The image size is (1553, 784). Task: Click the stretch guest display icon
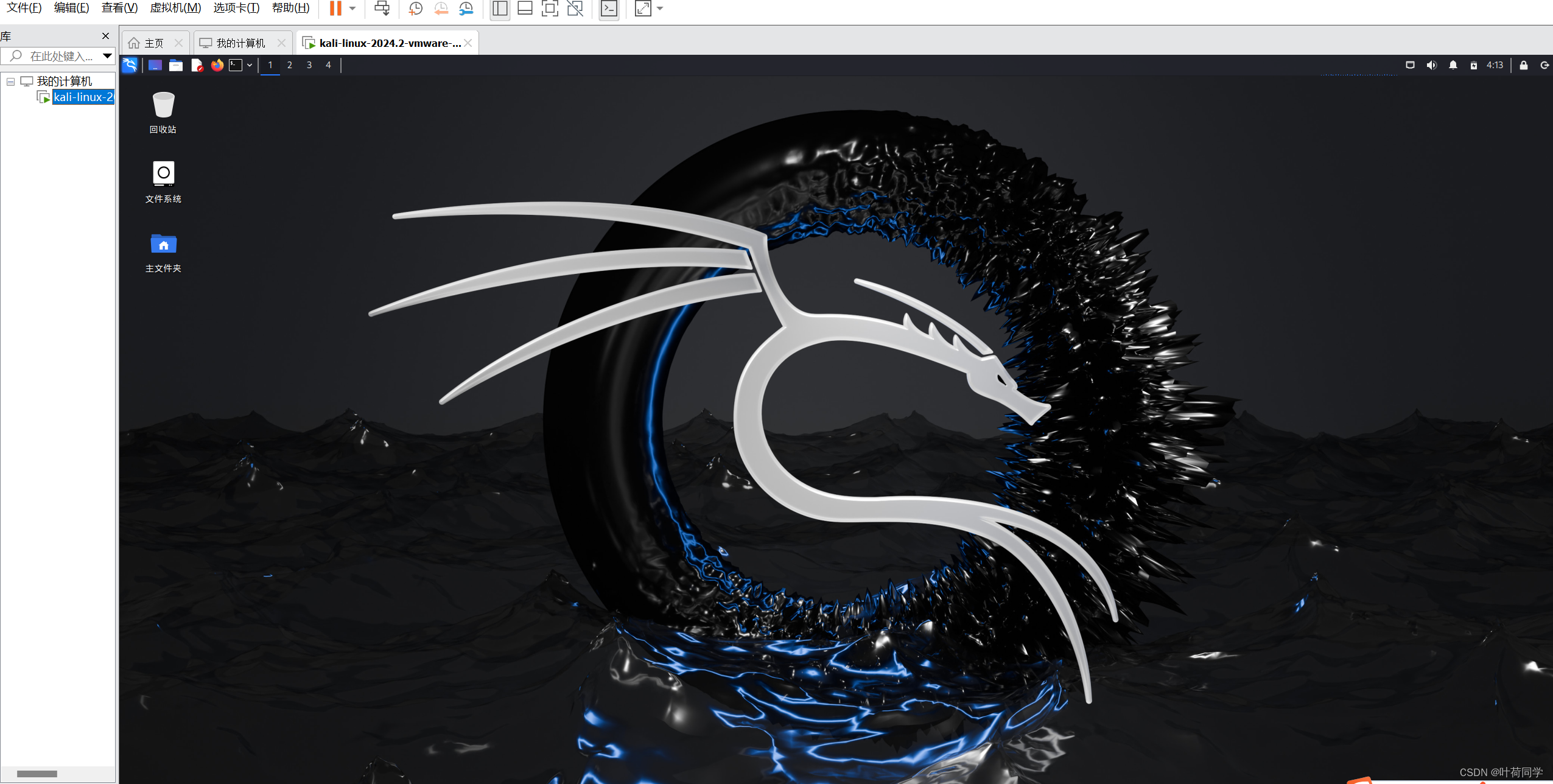[643, 9]
